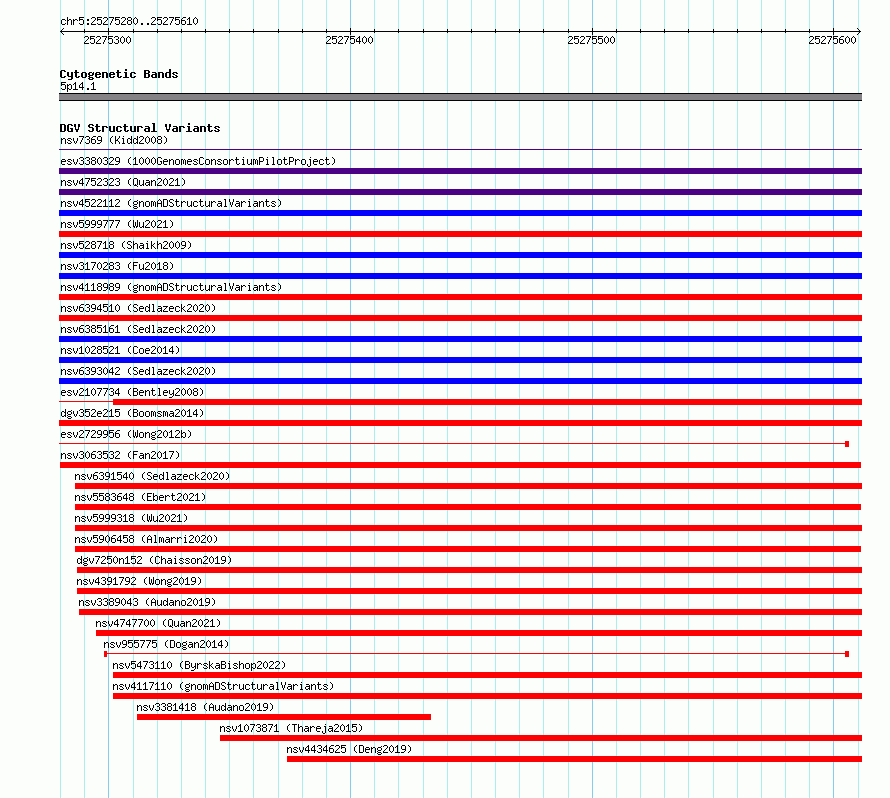The image size is (890, 798).
Task: Click the Cytogenetic Bands track title
Action: click(119, 74)
